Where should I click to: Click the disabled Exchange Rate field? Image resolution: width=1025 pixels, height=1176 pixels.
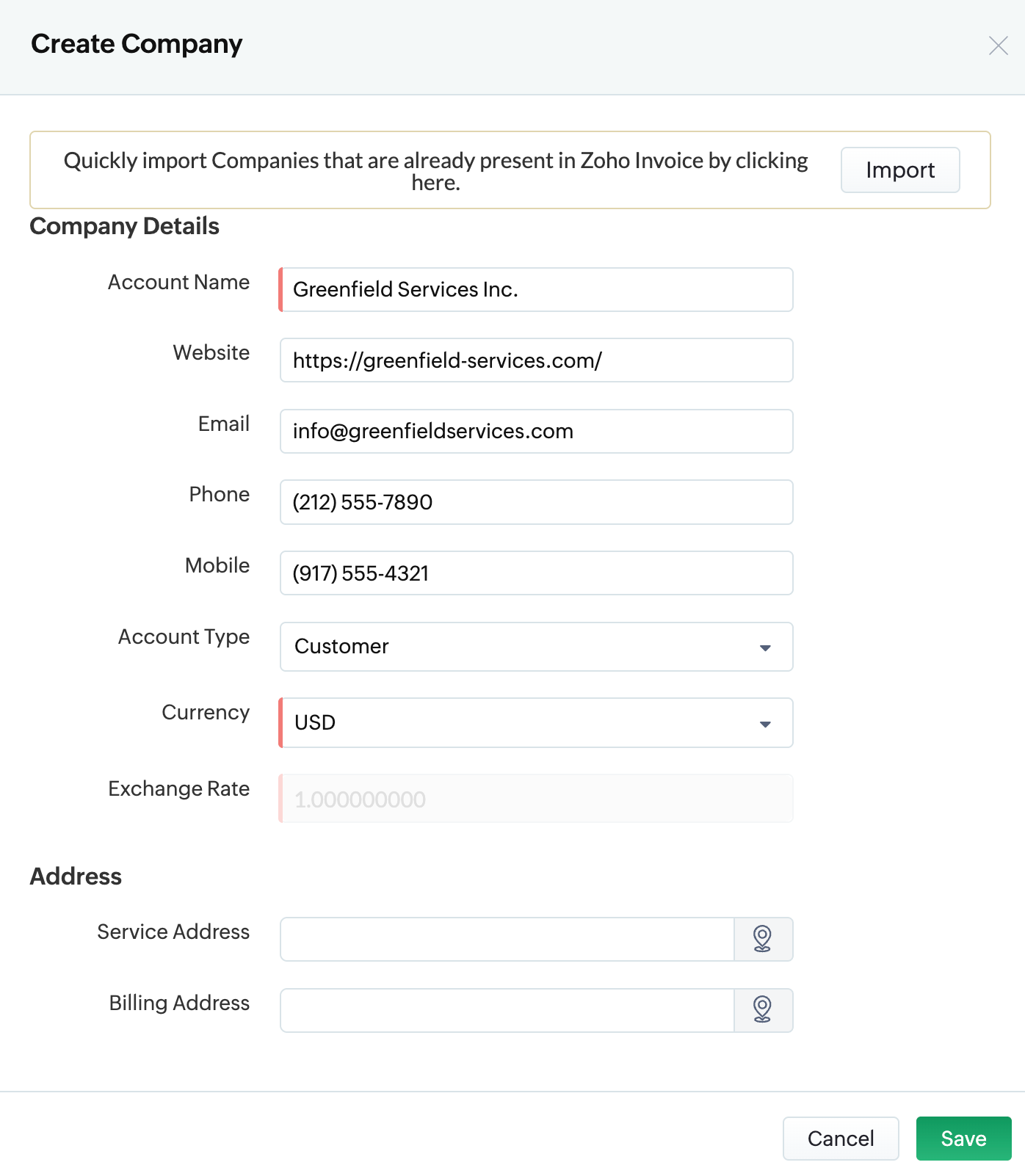tap(536, 799)
